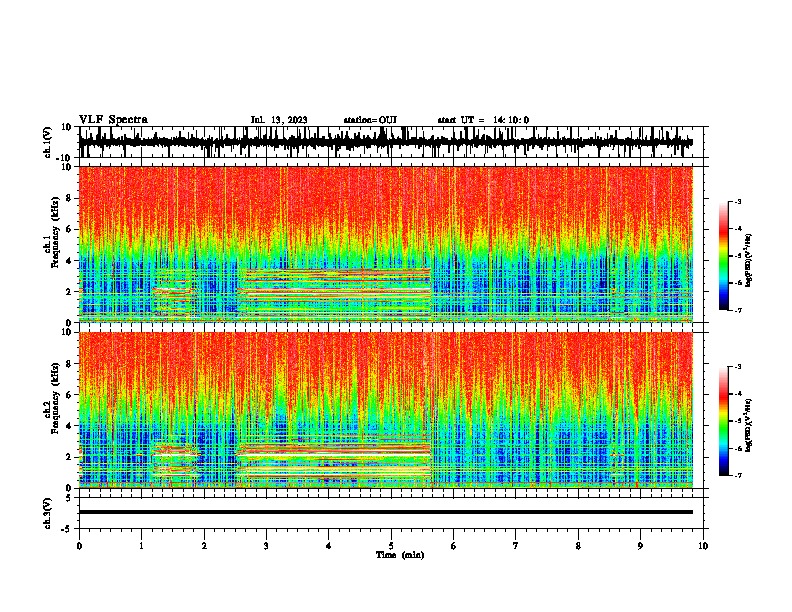The width and height of the screenshot is (792, 612).
Task: Click time axis tick label 0
Action: [79, 546]
